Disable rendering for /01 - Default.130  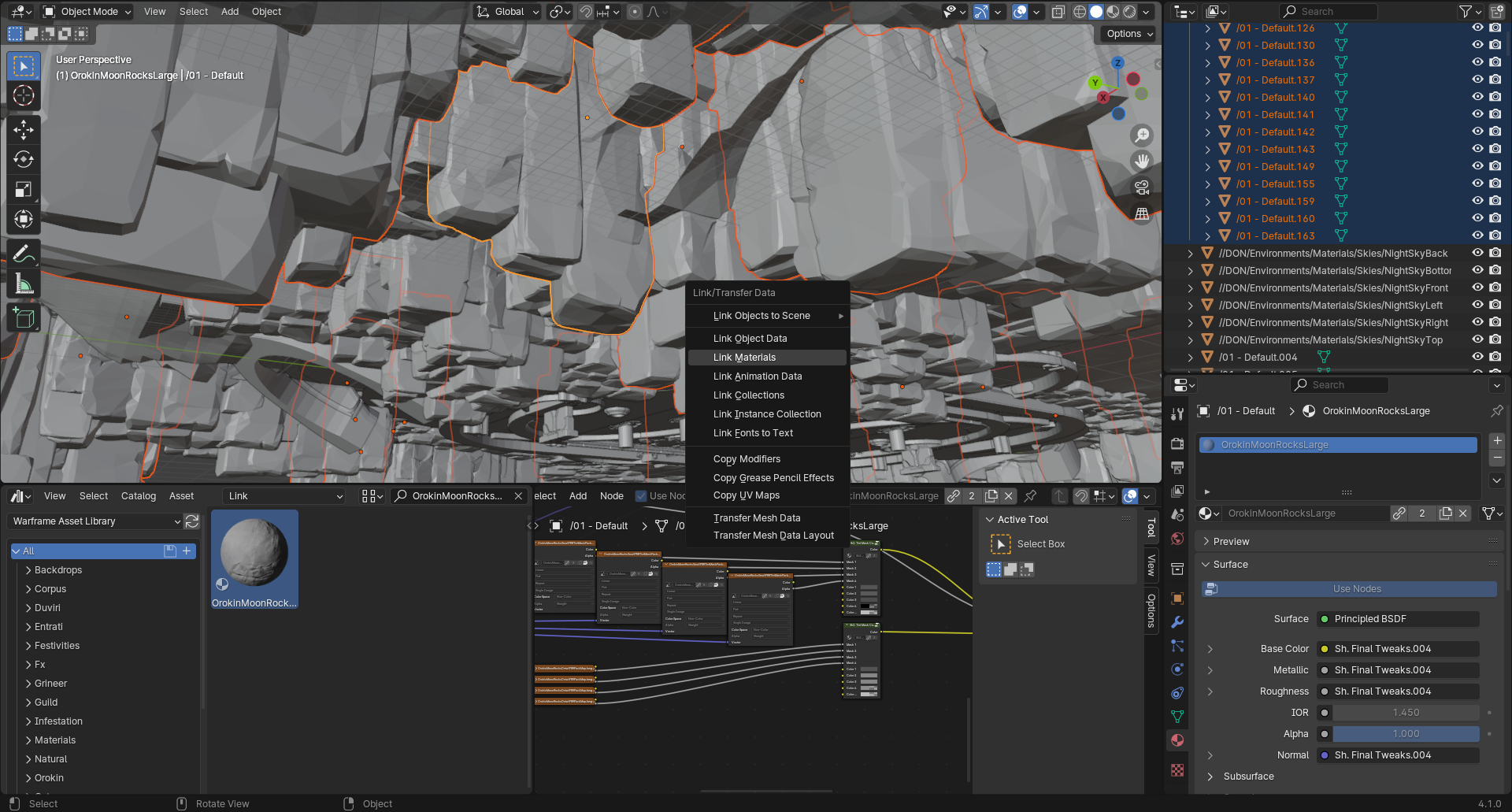[x=1495, y=45]
